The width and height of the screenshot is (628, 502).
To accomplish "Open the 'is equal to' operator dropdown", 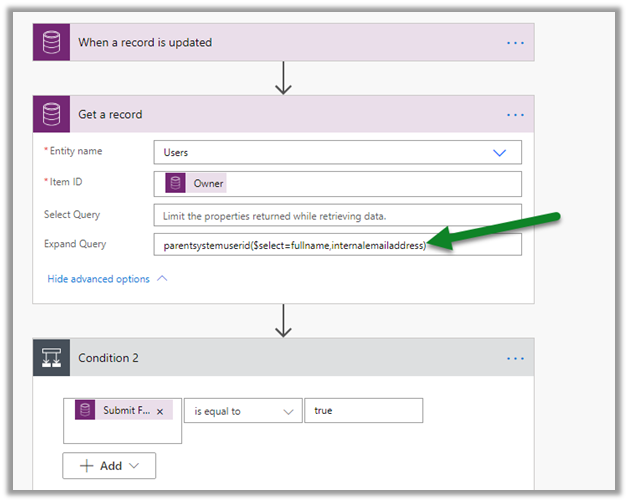I will pyautogui.click(x=242, y=411).
